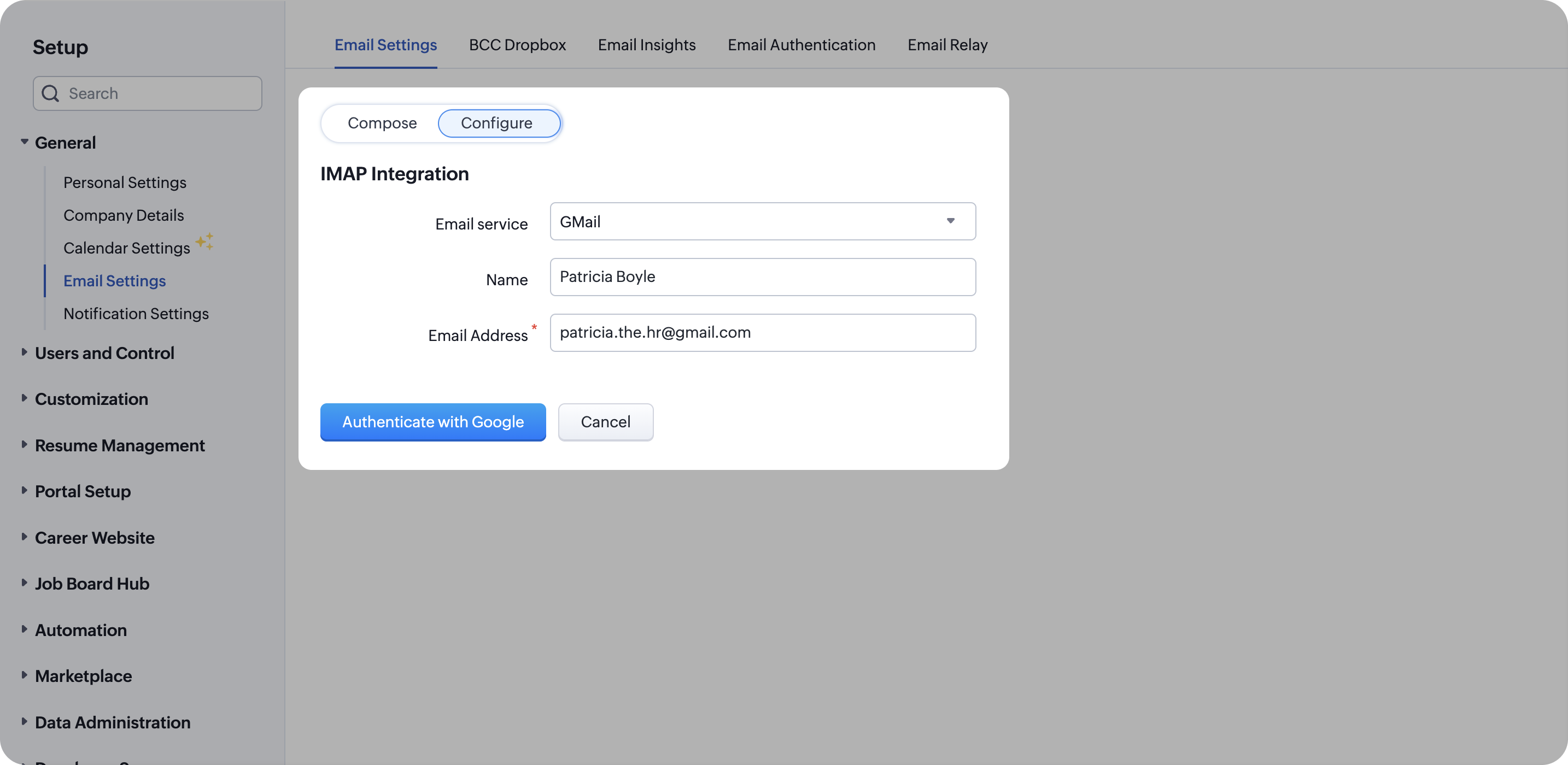The width and height of the screenshot is (1568, 765).
Task: Expand Resume Management section
Action: (25, 445)
